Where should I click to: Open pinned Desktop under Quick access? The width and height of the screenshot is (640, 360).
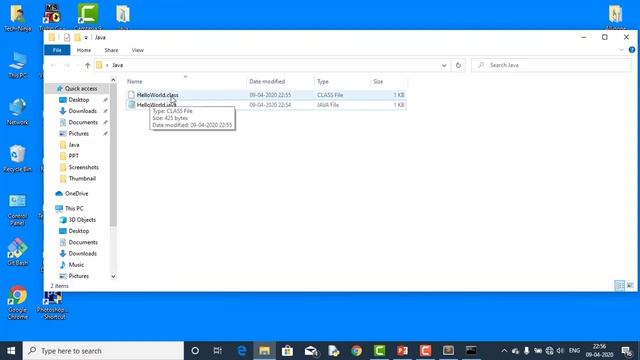tap(79, 100)
